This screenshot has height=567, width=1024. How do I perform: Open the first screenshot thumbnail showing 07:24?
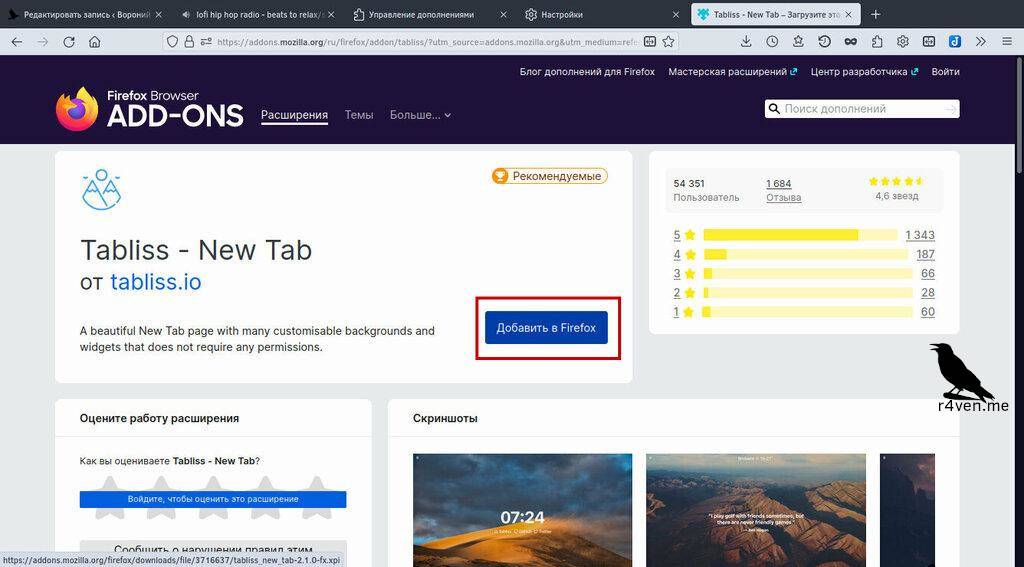[522, 510]
